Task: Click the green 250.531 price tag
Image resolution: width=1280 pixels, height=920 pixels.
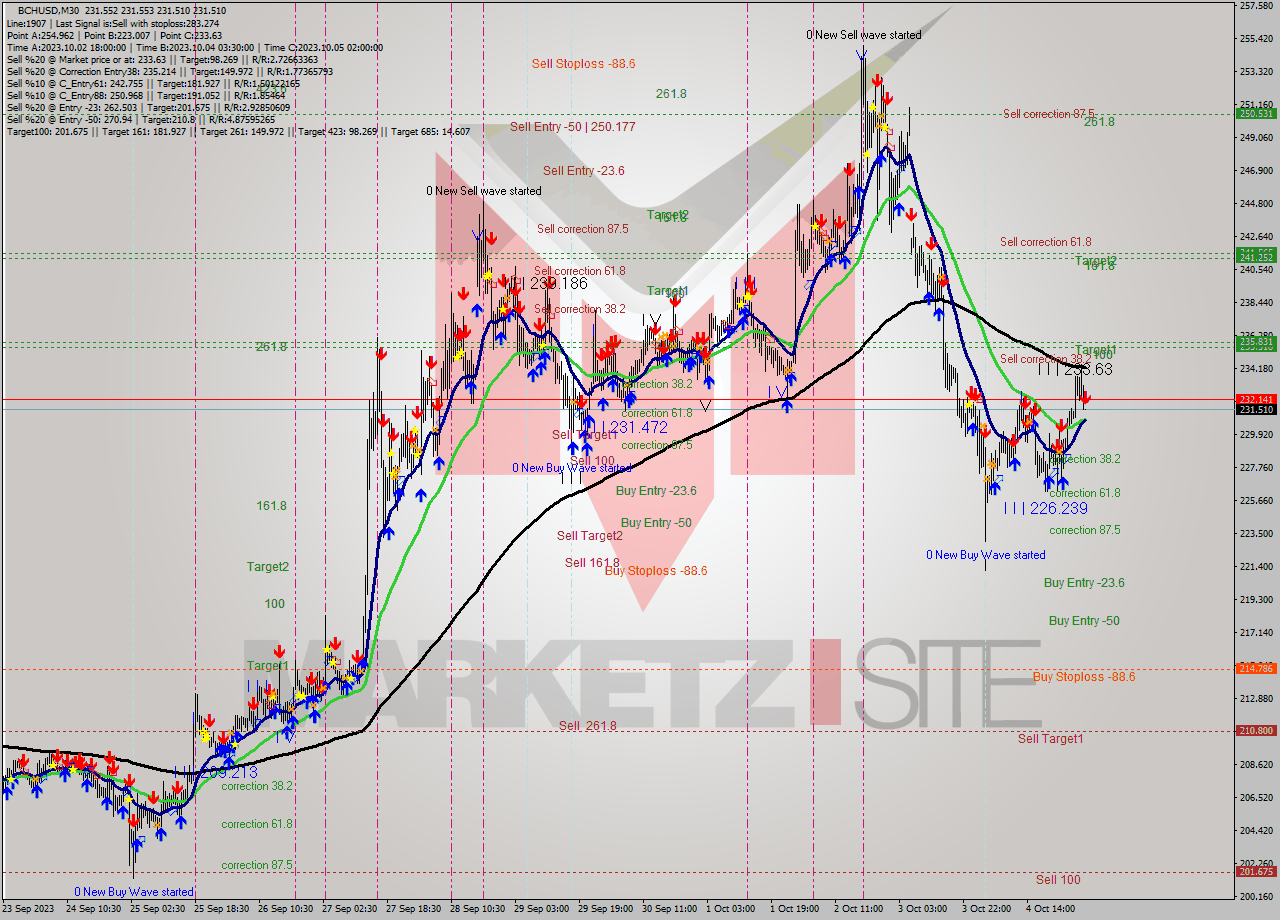Action: 1256,114
